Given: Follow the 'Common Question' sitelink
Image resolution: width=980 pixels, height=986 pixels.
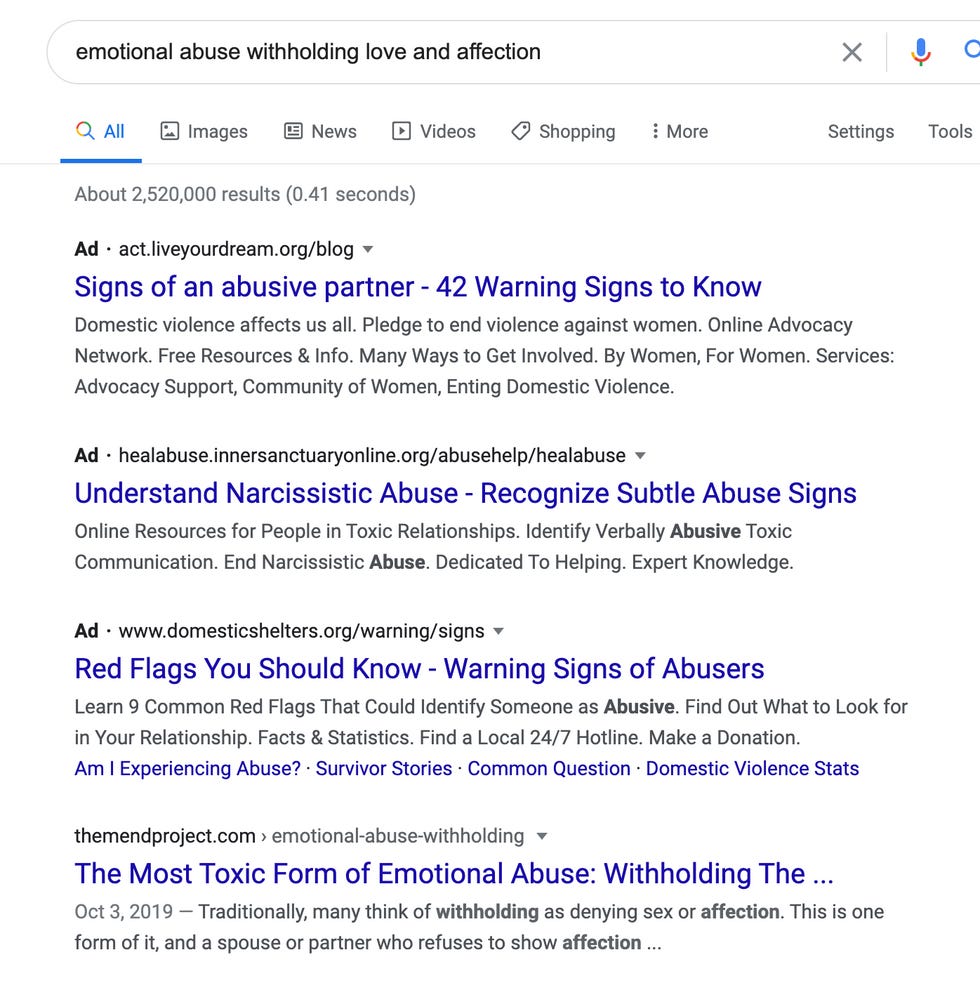Looking at the screenshot, I should (x=548, y=768).
